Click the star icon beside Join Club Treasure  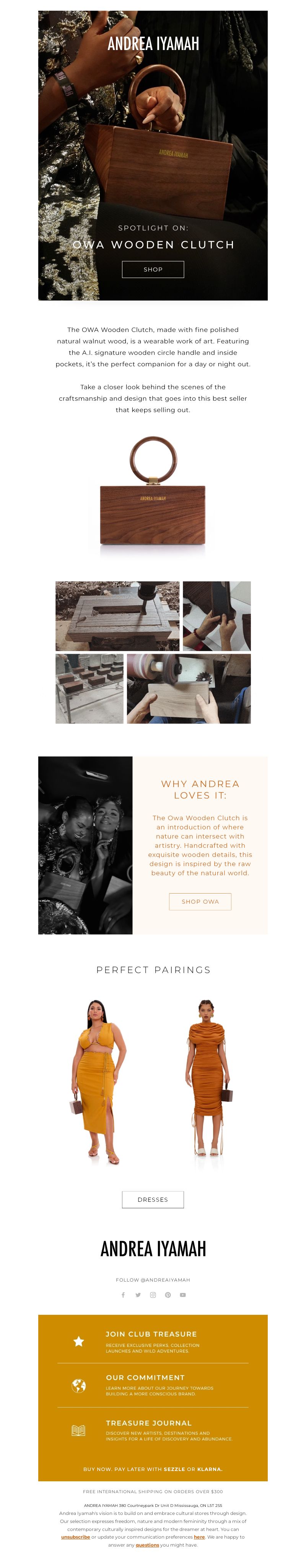pyautogui.click(x=79, y=1341)
